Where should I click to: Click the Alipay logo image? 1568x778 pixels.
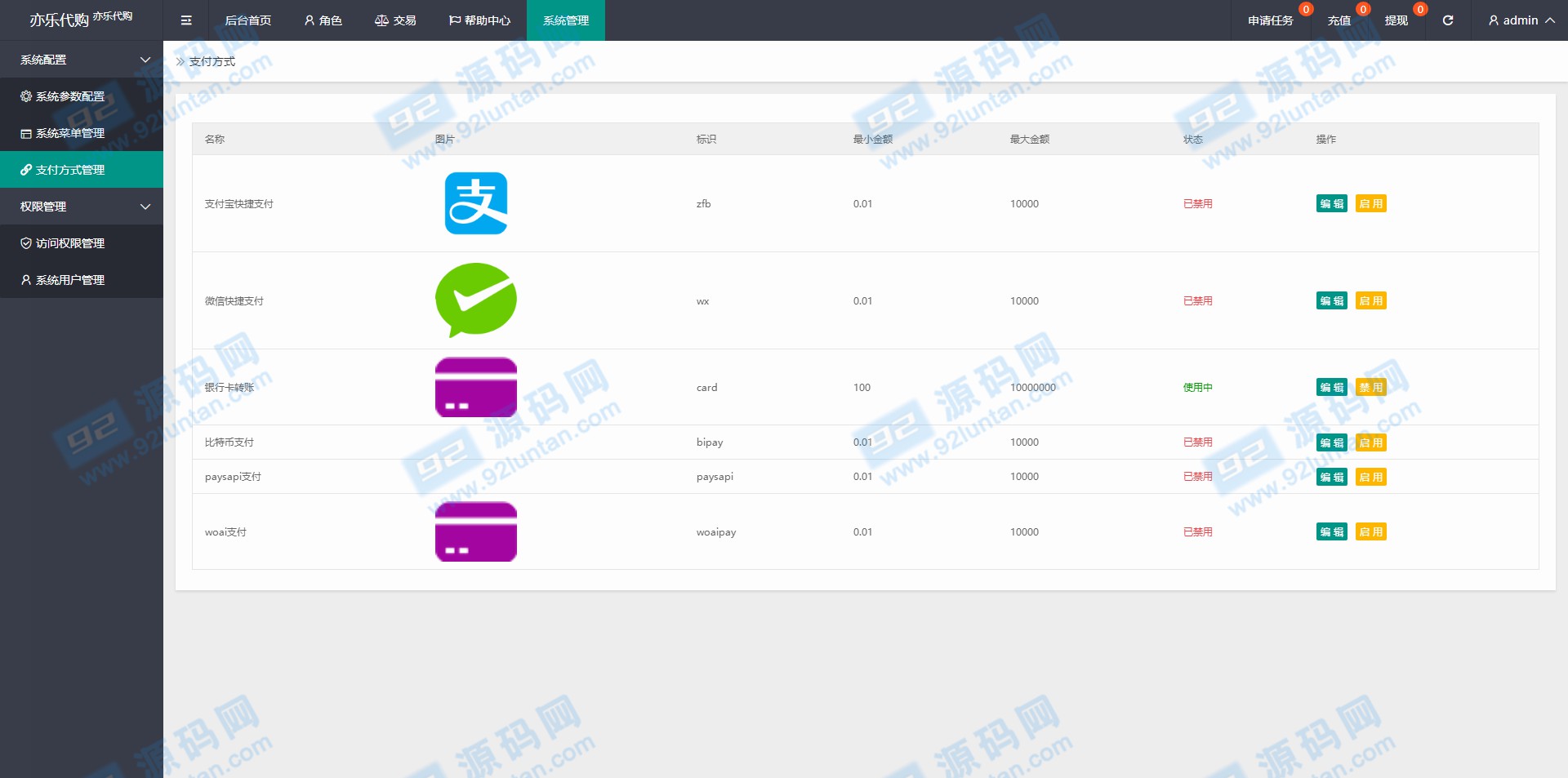tap(476, 203)
